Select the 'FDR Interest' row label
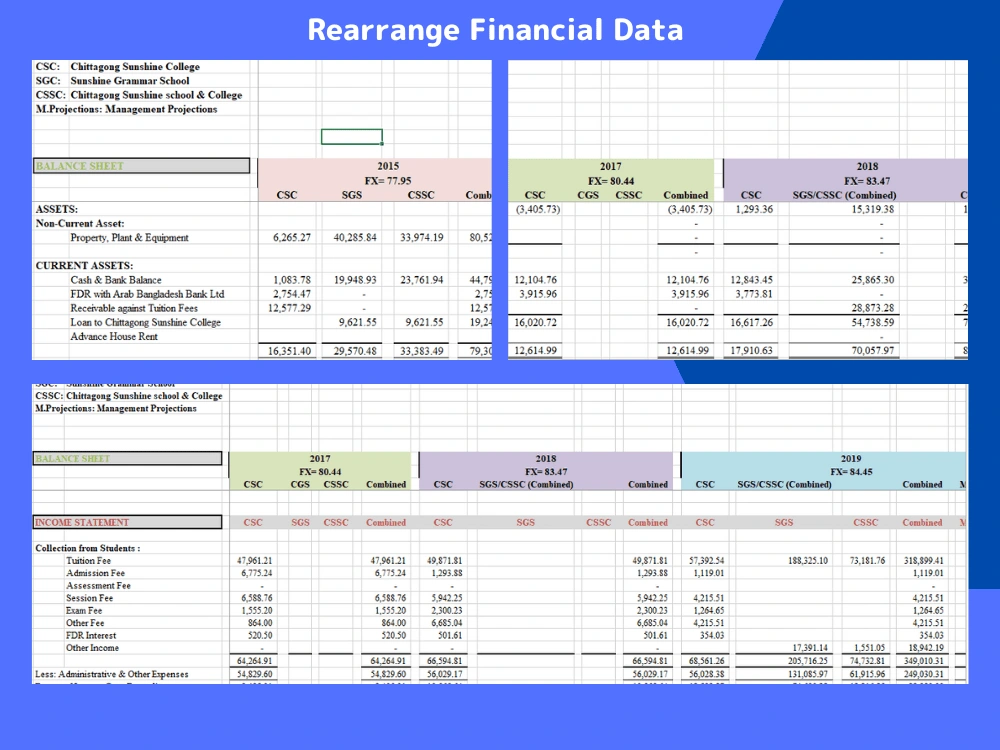 [x=91, y=636]
